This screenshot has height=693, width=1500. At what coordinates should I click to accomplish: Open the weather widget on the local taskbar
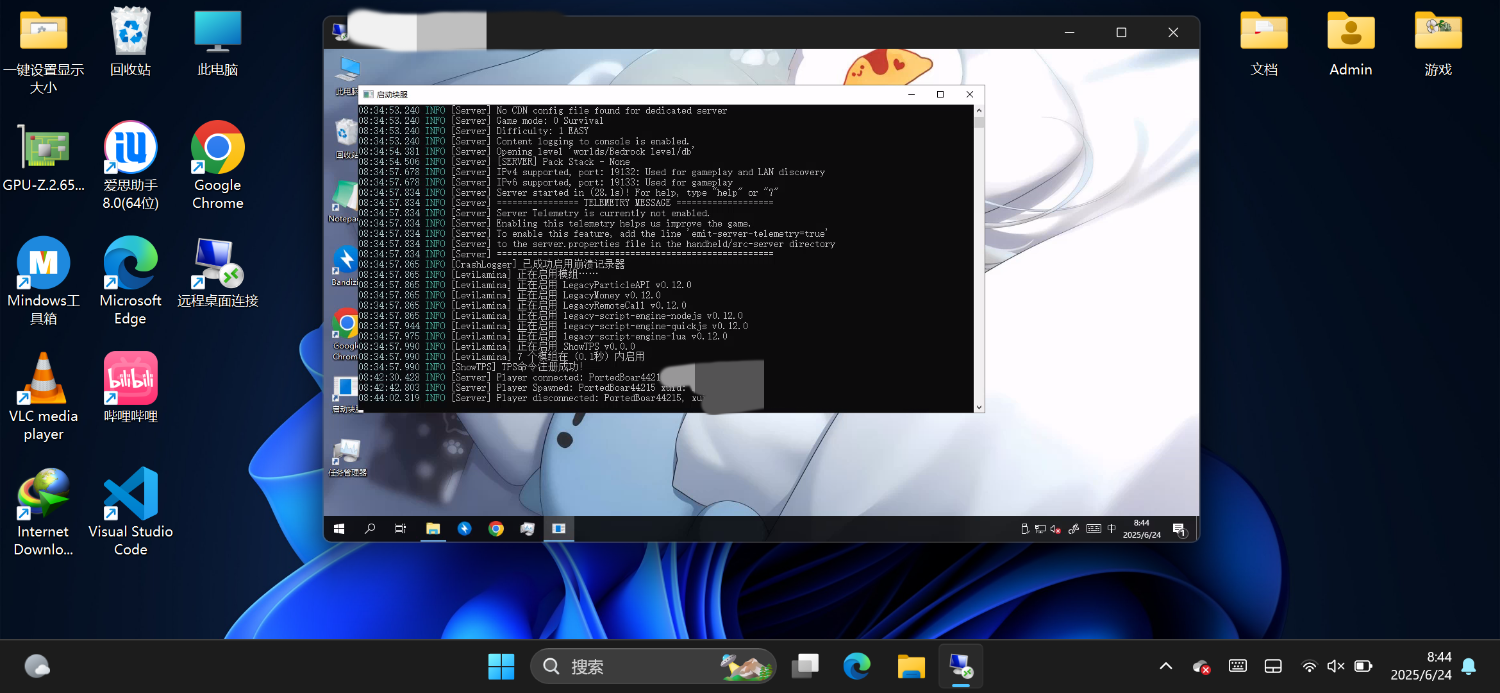(37, 666)
